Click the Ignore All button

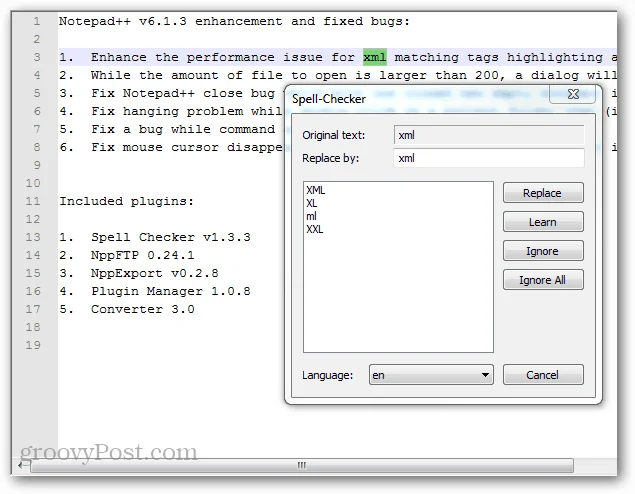(x=543, y=280)
